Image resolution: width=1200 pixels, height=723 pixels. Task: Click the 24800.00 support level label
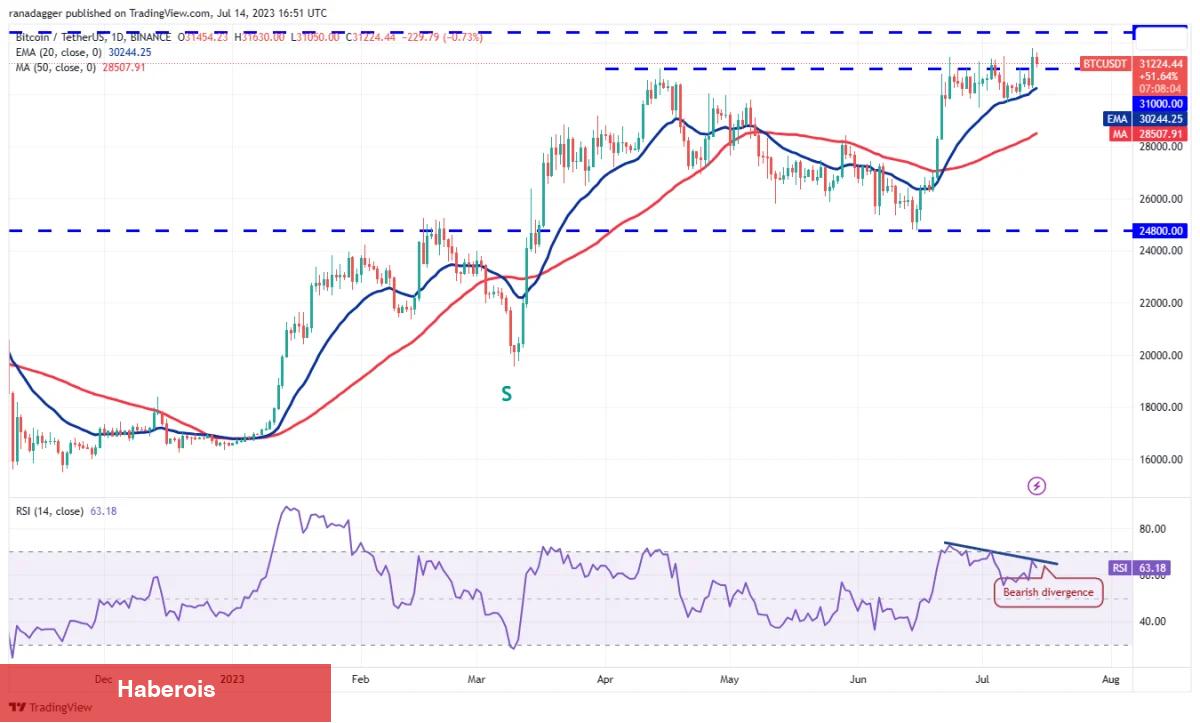1162,230
